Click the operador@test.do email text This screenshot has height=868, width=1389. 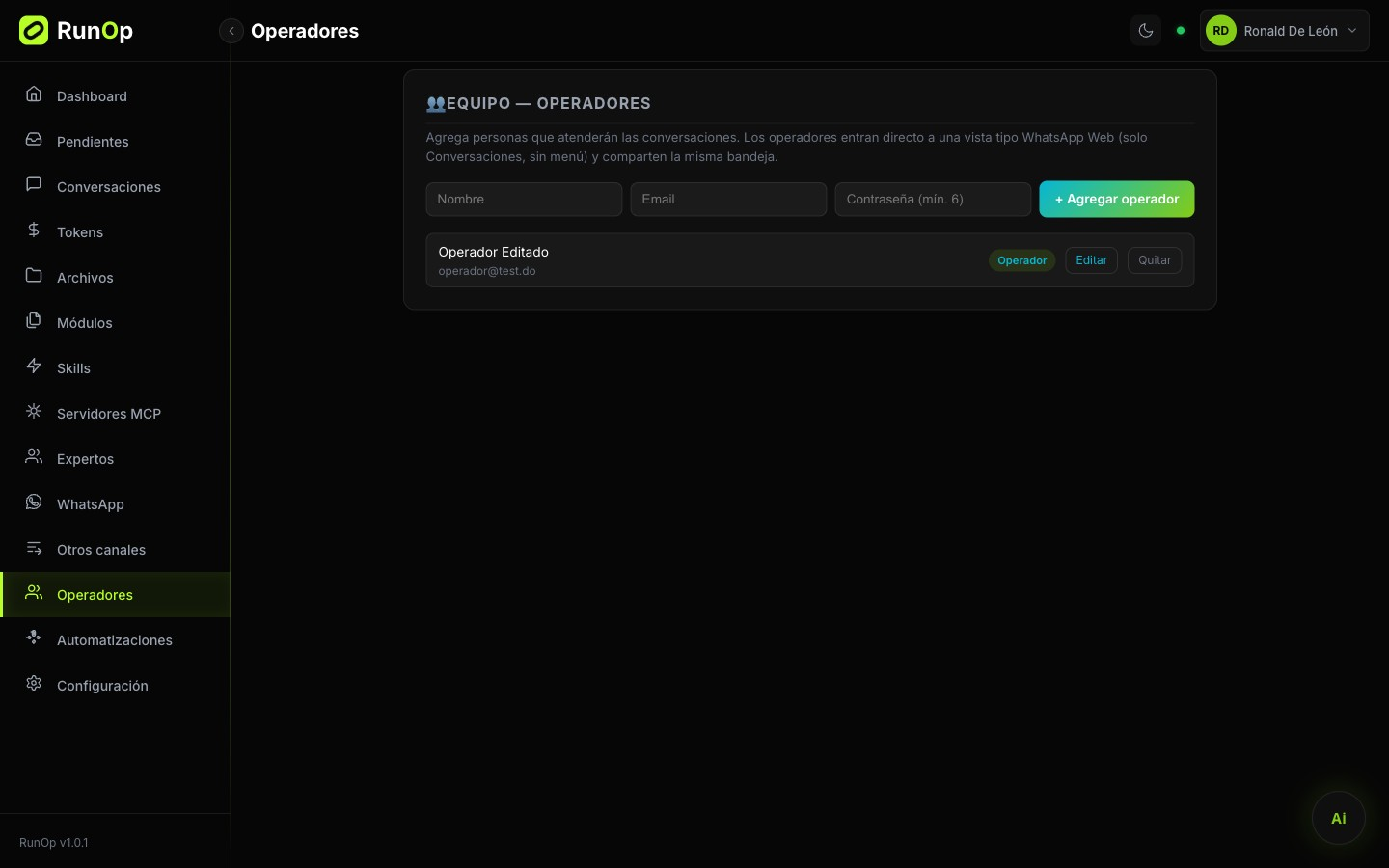point(487,271)
